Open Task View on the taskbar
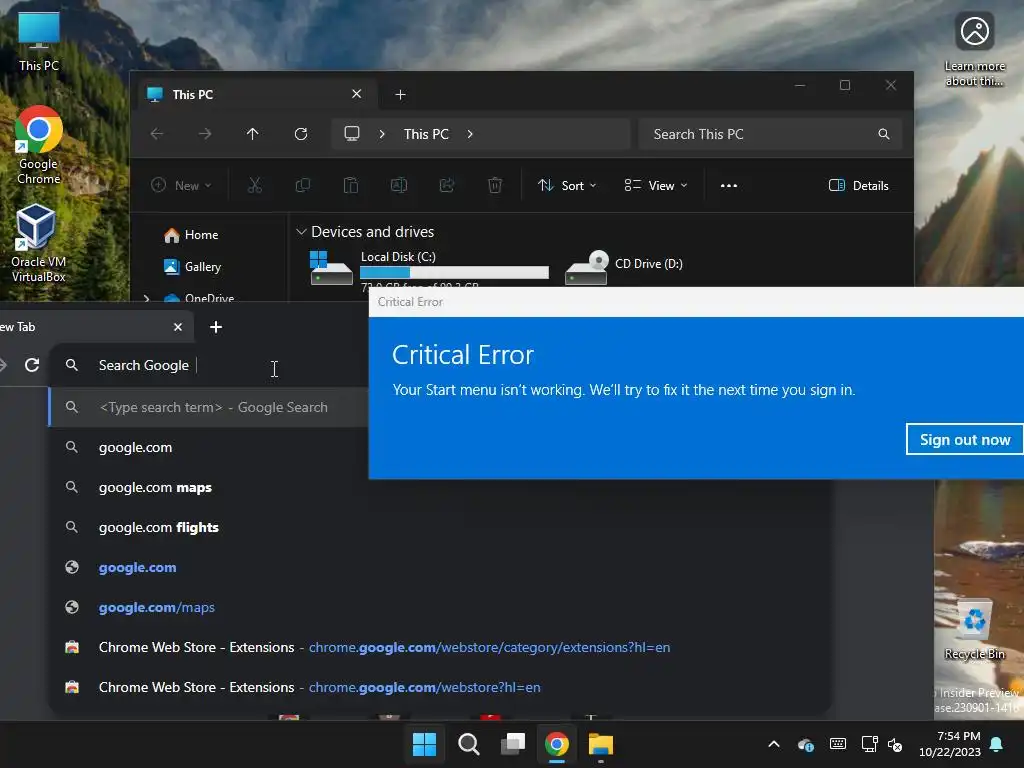This screenshot has height=768, width=1024. (513, 744)
